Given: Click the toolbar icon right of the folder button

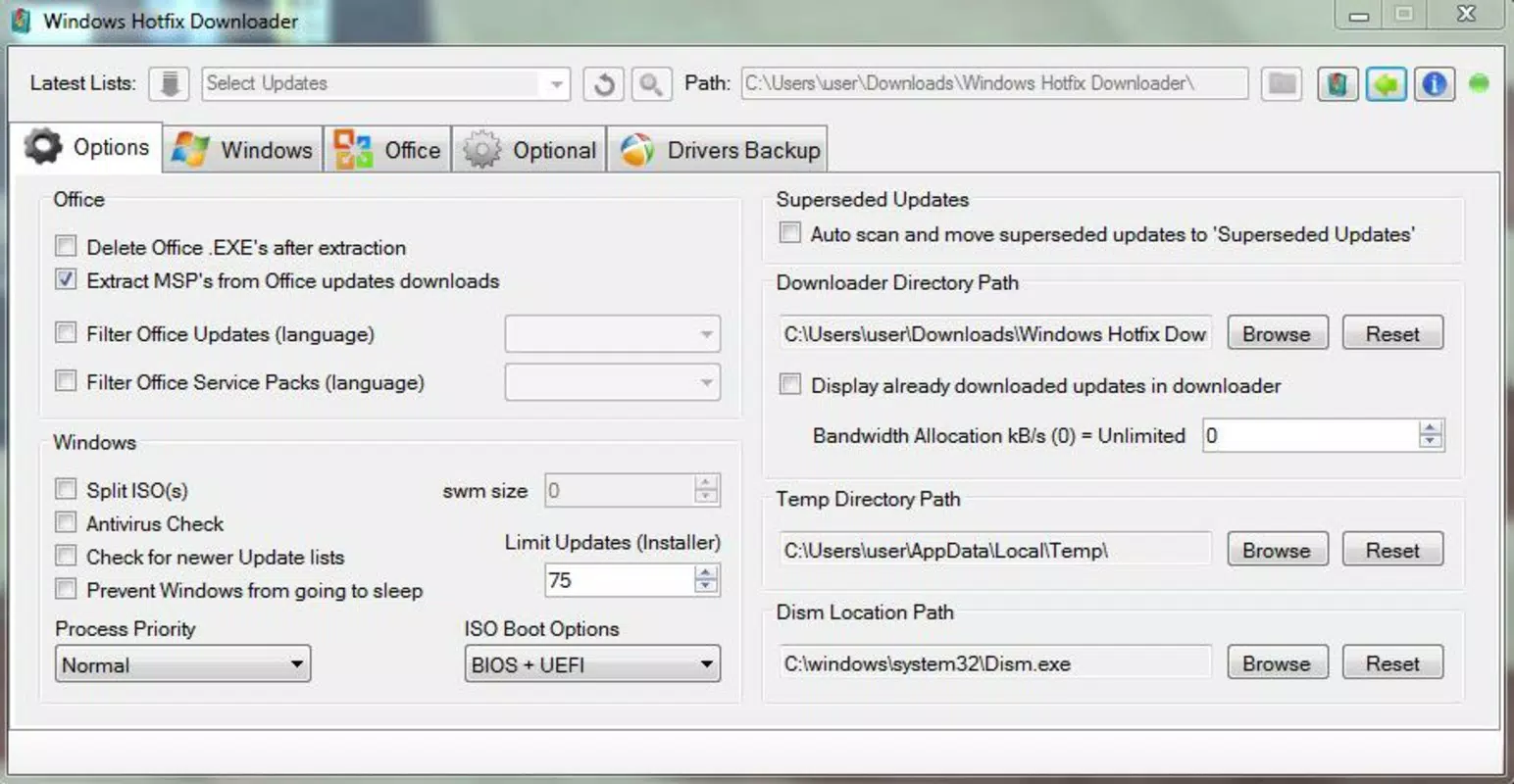Looking at the screenshot, I should [1337, 84].
